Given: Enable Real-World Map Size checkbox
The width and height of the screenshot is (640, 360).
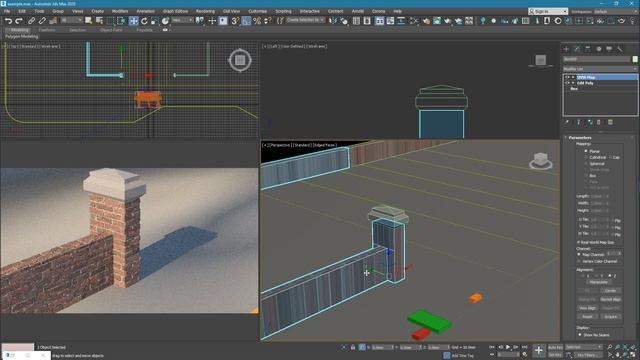Looking at the screenshot, I should [x=579, y=242].
